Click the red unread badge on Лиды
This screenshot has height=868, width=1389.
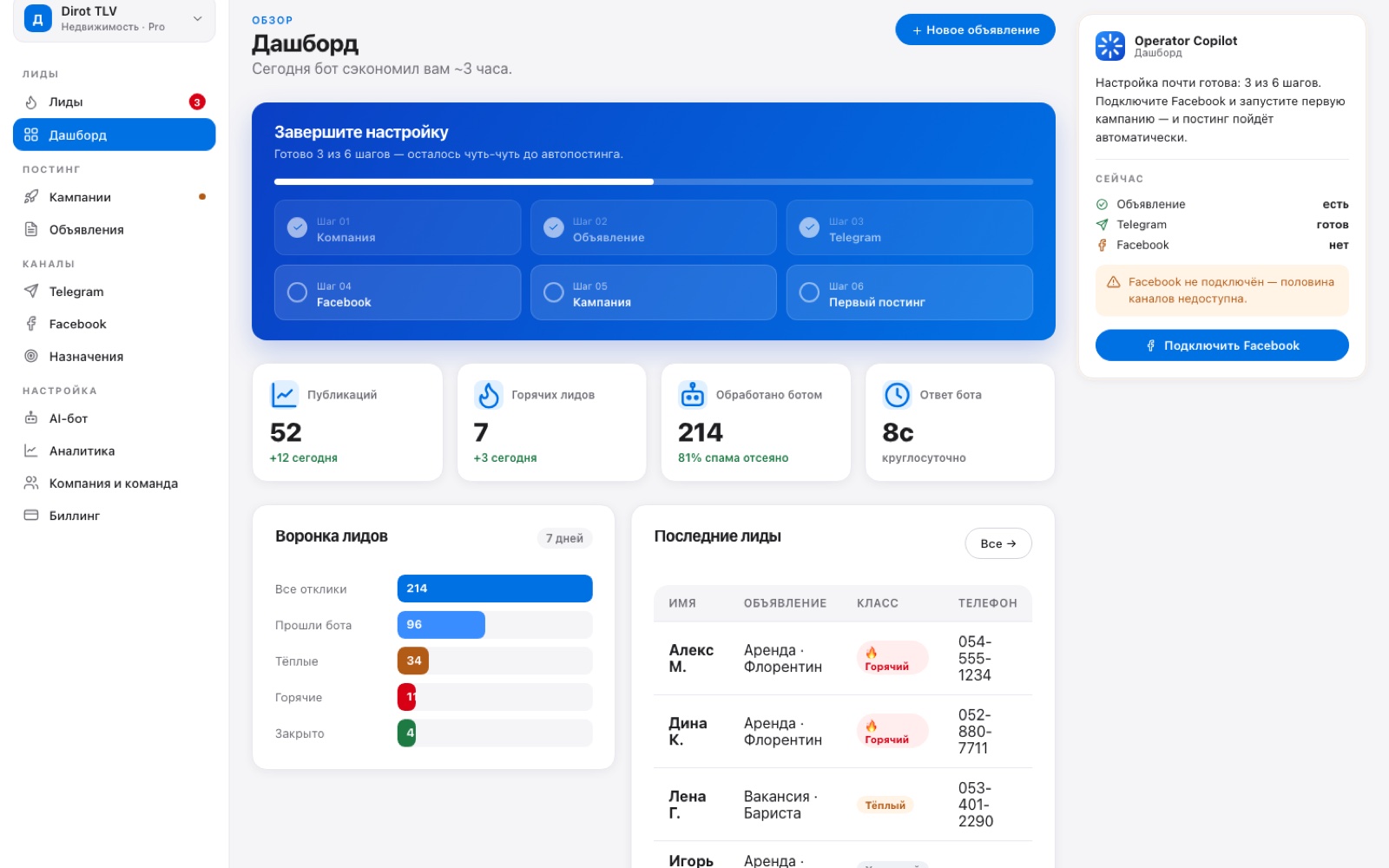coord(197,102)
